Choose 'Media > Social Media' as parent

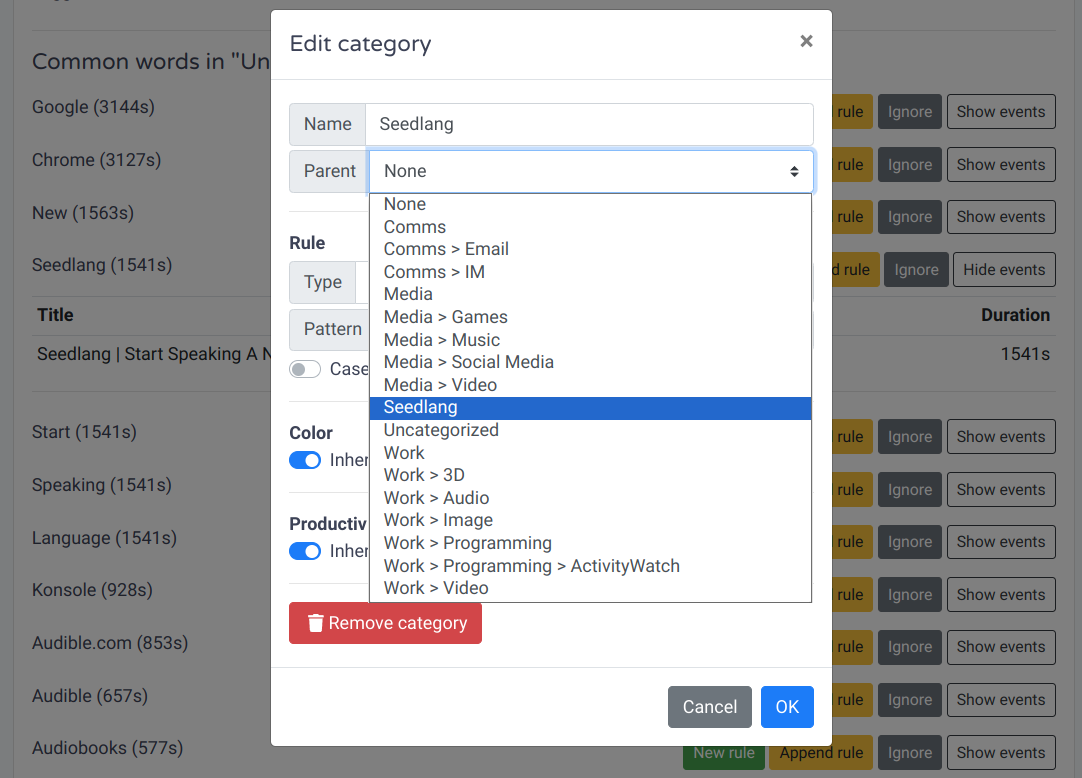click(468, 362)
